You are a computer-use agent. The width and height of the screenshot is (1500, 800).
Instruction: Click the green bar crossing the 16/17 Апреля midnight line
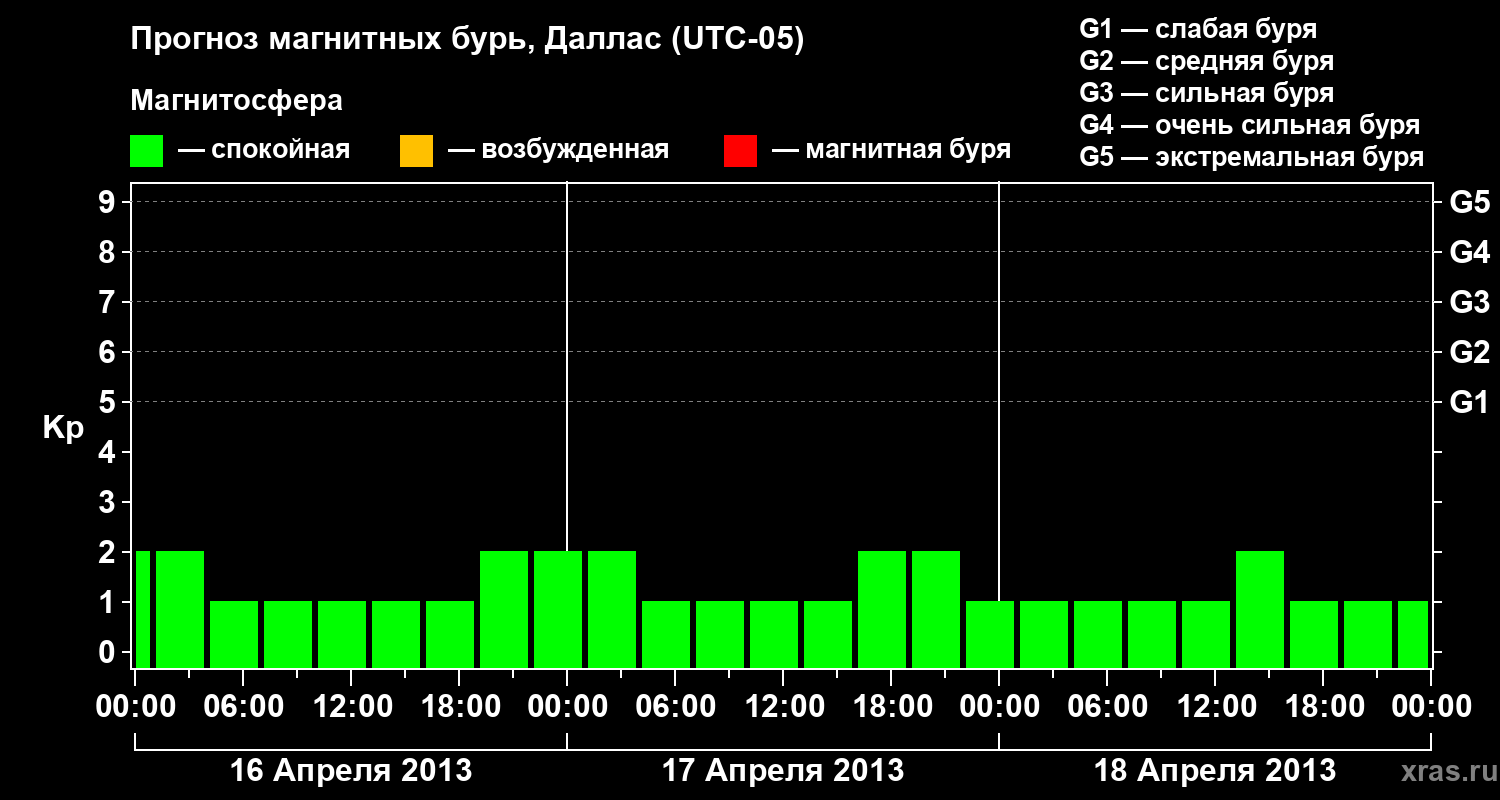558,609
